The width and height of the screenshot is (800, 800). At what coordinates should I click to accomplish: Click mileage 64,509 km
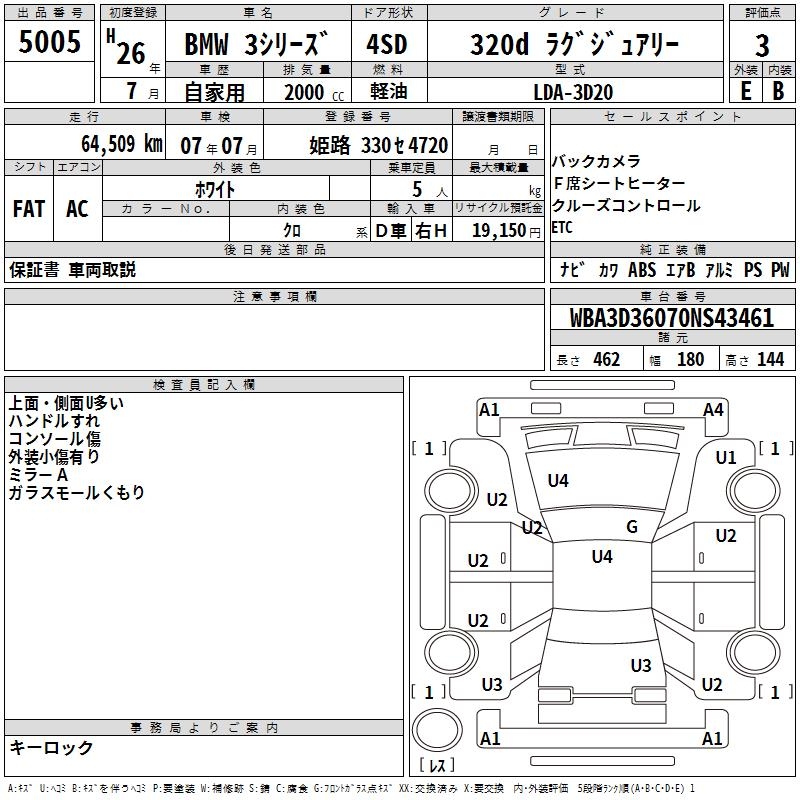pos(122,143)
